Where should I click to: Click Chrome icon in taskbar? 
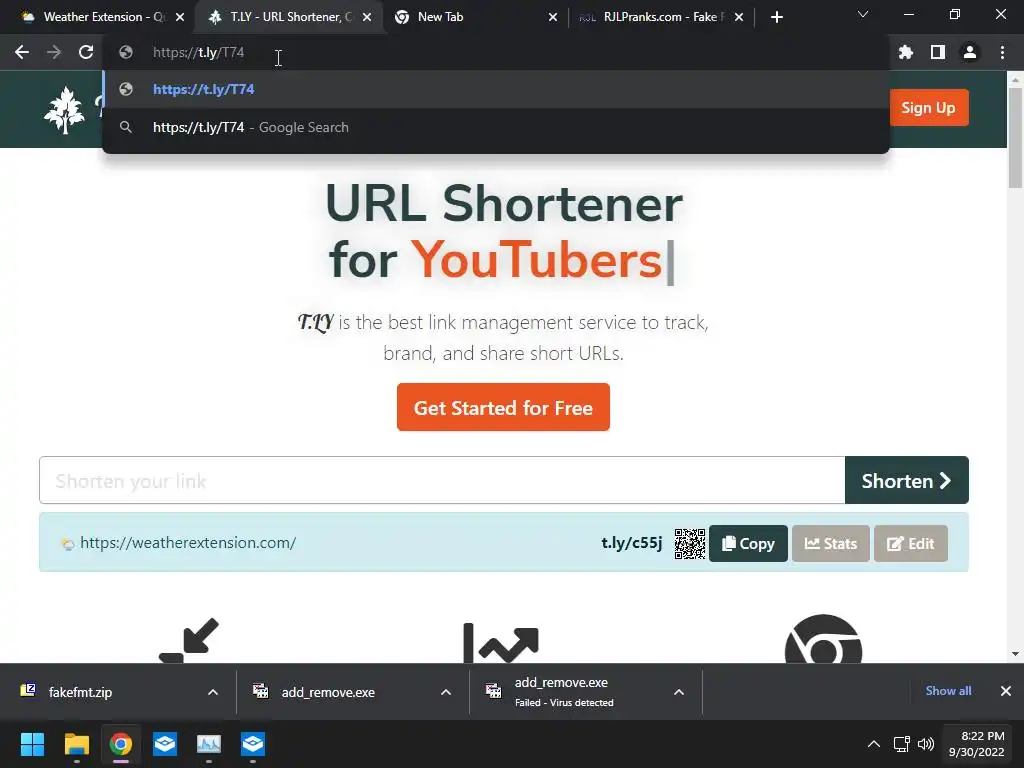[121, 744]
